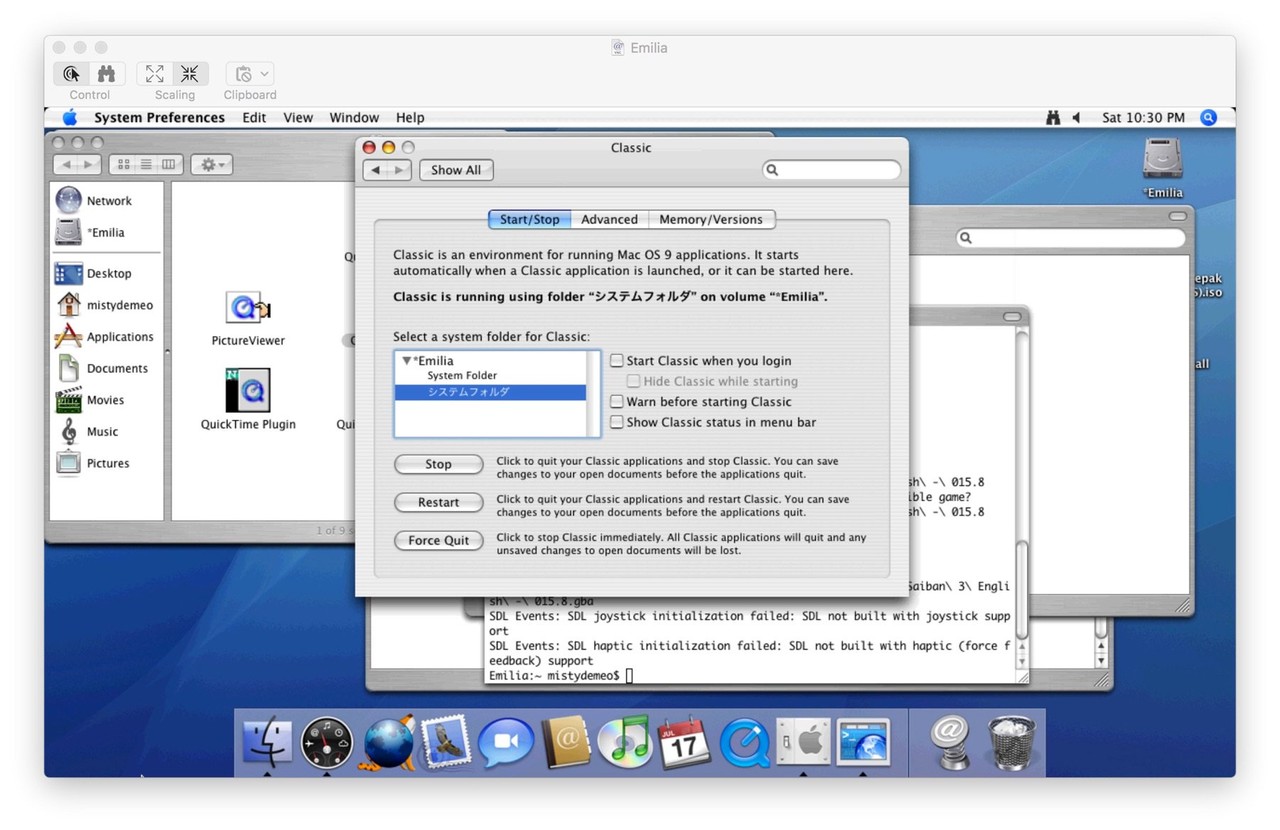Click the QuickTime Player Dock icon
This screenshot has height=830, width=1280.
click(744, 743)
